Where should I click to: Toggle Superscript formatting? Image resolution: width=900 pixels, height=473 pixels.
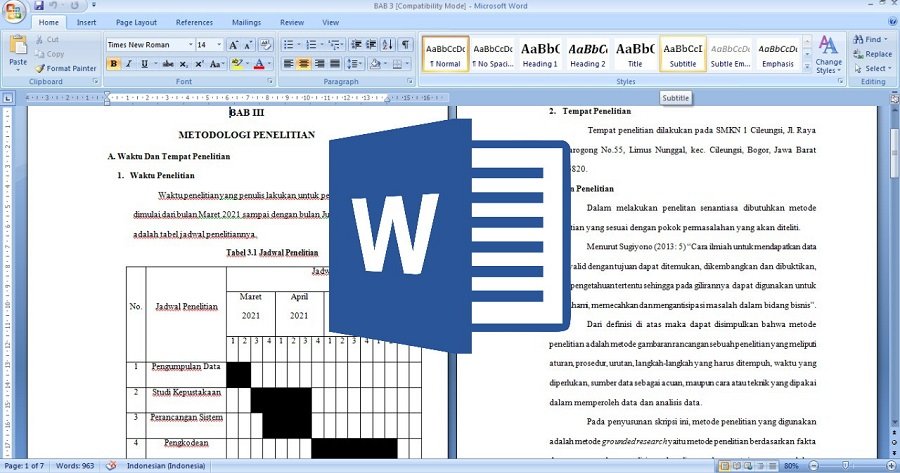point(199,64)
